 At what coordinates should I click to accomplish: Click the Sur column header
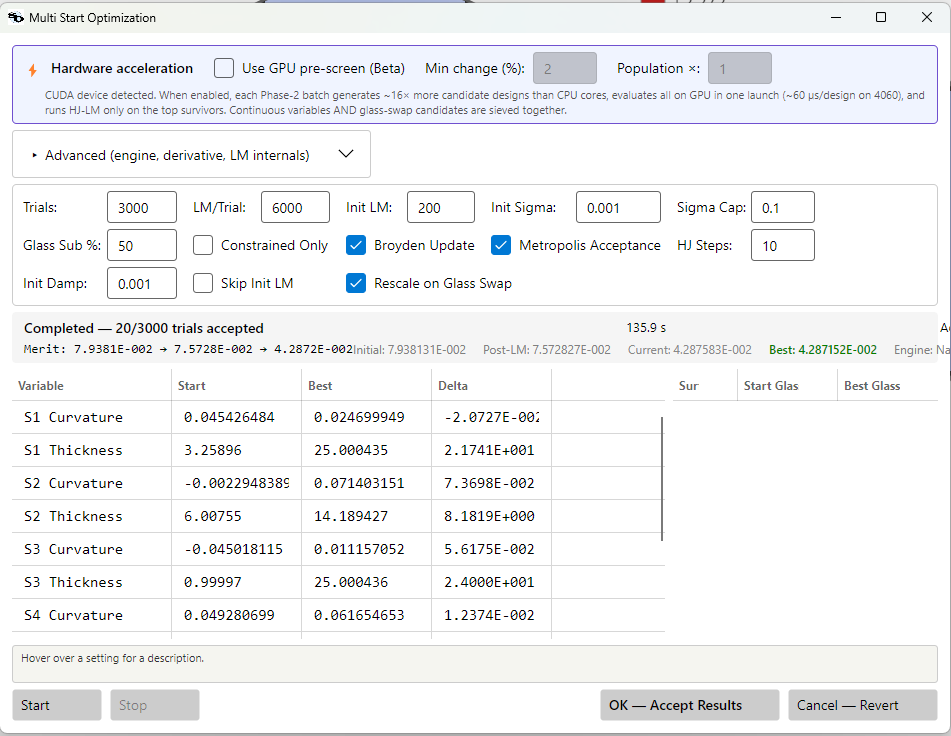click(x=705, y=386)
